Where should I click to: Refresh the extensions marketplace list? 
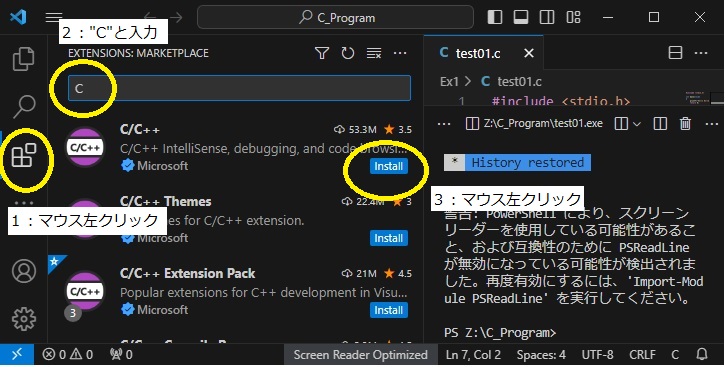click(x=348, y=53)
